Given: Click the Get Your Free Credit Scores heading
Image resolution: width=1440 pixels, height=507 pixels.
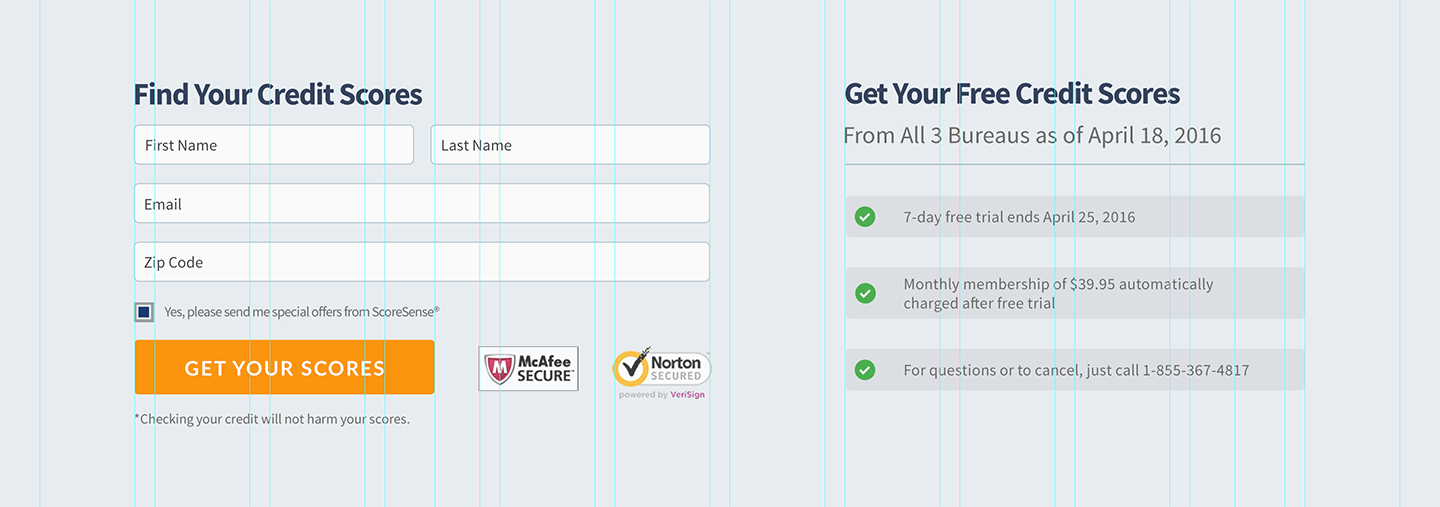Looking at the screenshot, I should point(1012,94).
